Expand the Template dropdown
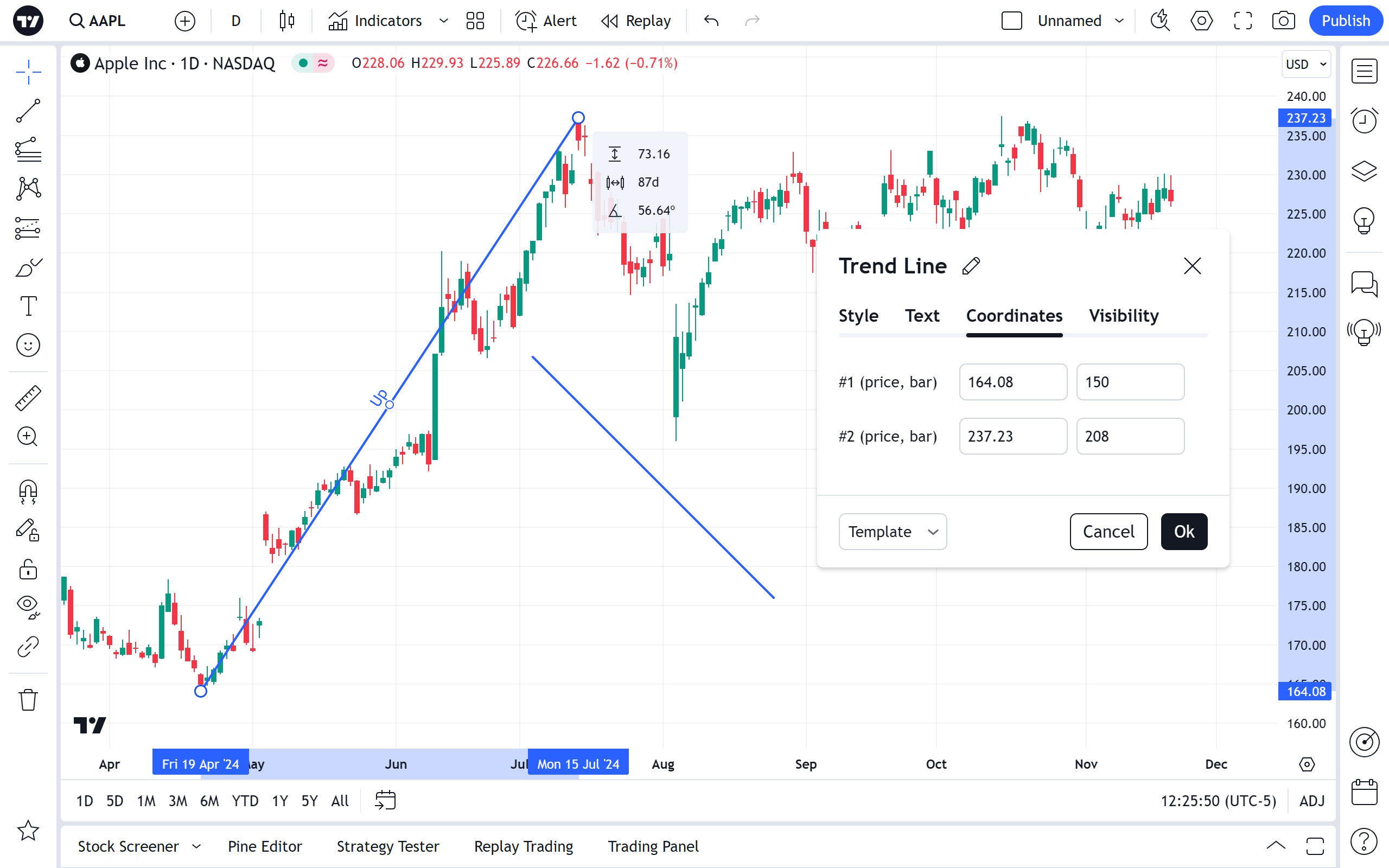The height and width of the screenshot is (868, 1389). pyautogui.click(x=892, y=532)
